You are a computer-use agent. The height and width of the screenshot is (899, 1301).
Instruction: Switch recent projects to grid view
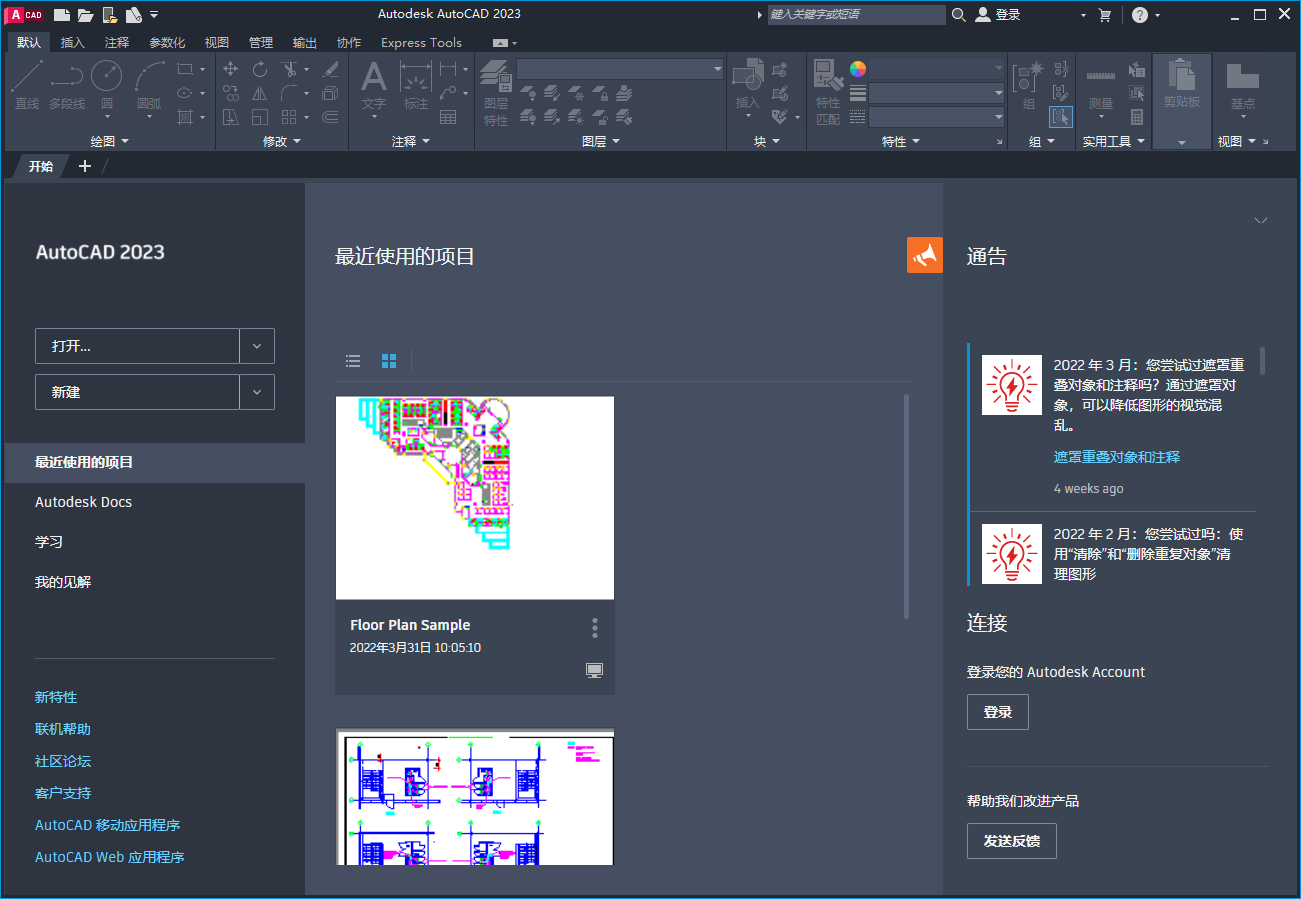[x=388, y=361]
